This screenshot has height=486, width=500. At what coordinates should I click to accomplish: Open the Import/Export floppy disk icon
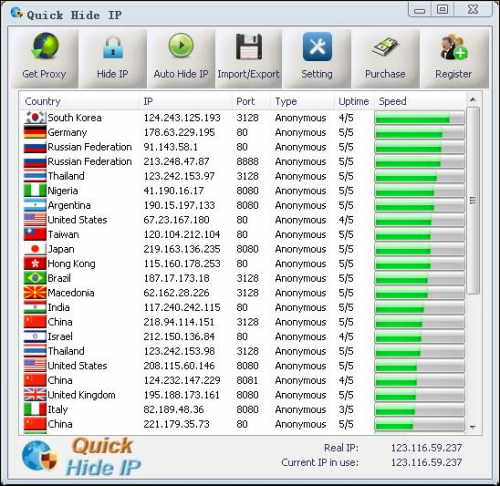(x=249, y=46)
